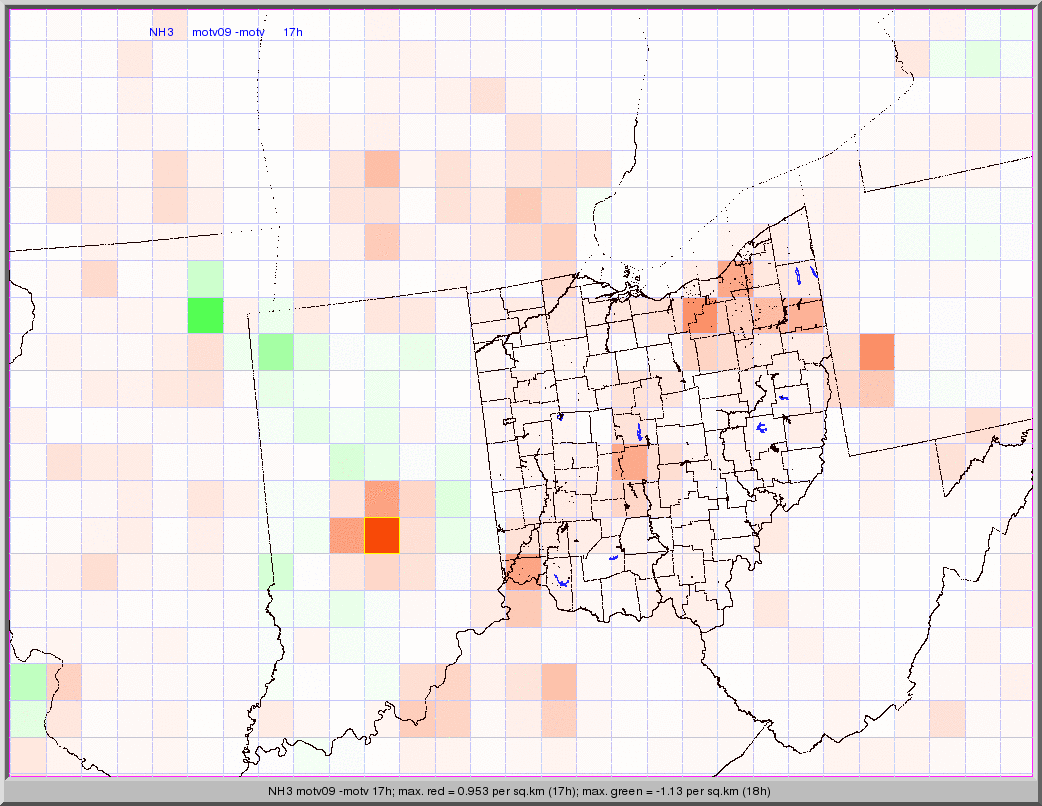Image resolution: width=1042 pixels, height=806 pixels.
Task: Click the light green cell at bottom-left edge
Action: 27,681
